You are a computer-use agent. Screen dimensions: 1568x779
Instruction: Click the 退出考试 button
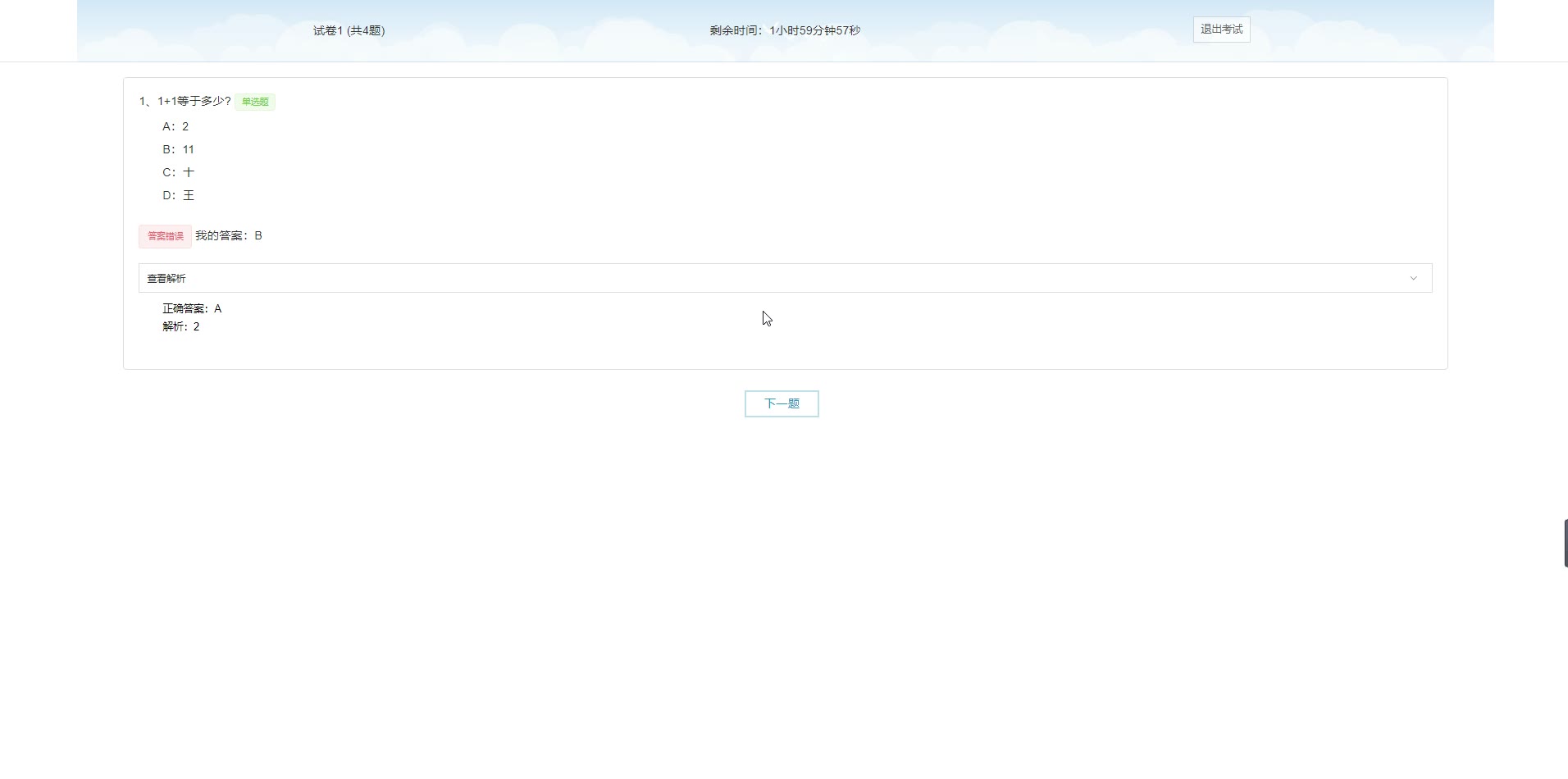pyautogui.click(x=1221, y=30)
